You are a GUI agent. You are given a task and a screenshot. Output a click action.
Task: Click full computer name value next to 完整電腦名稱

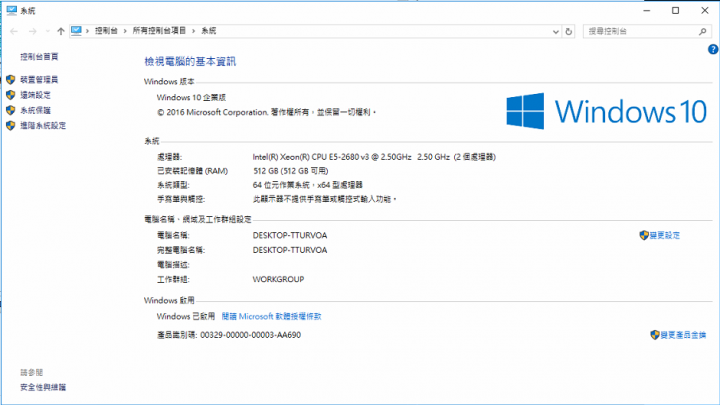point(290,250)
